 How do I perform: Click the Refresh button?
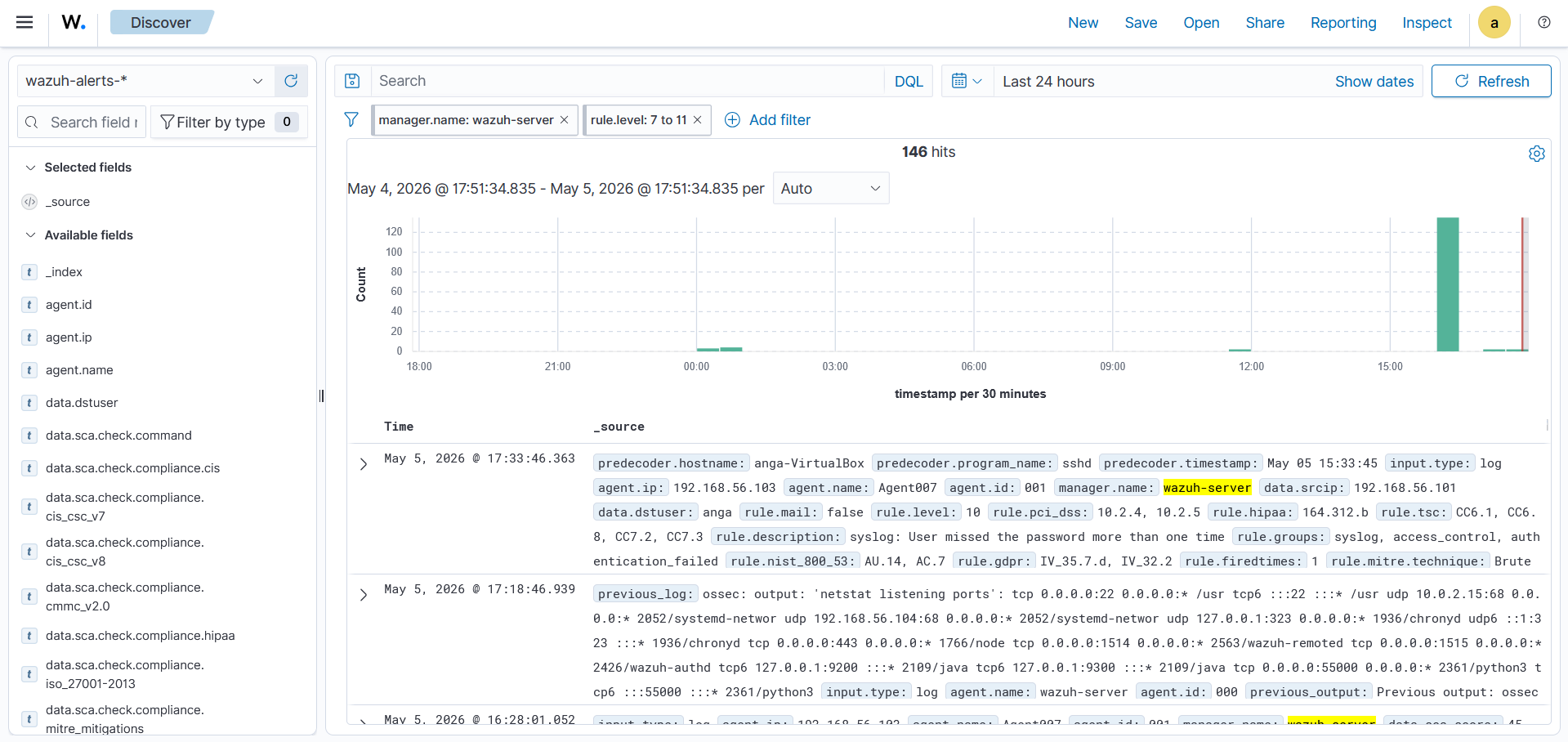click(1491, 81)
